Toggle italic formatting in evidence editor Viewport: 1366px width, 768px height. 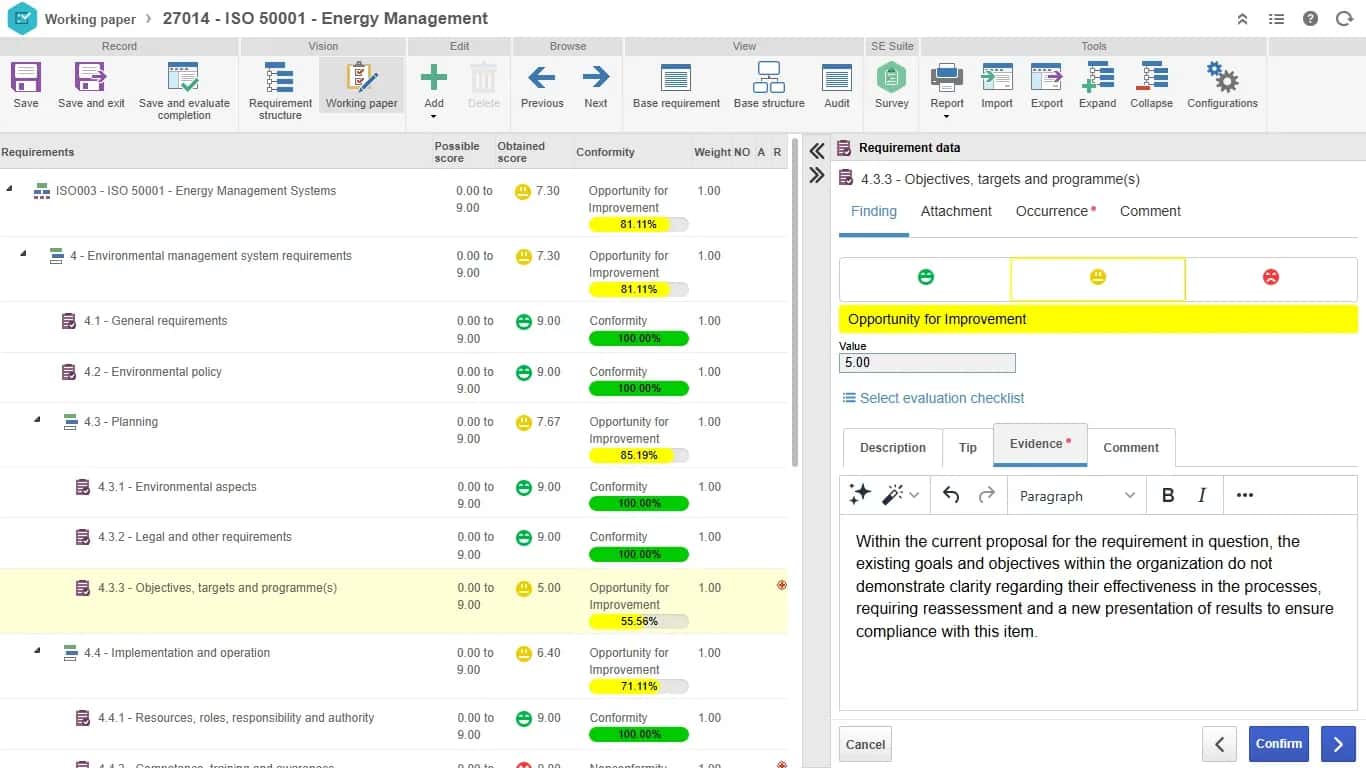tap(1202, 495)
